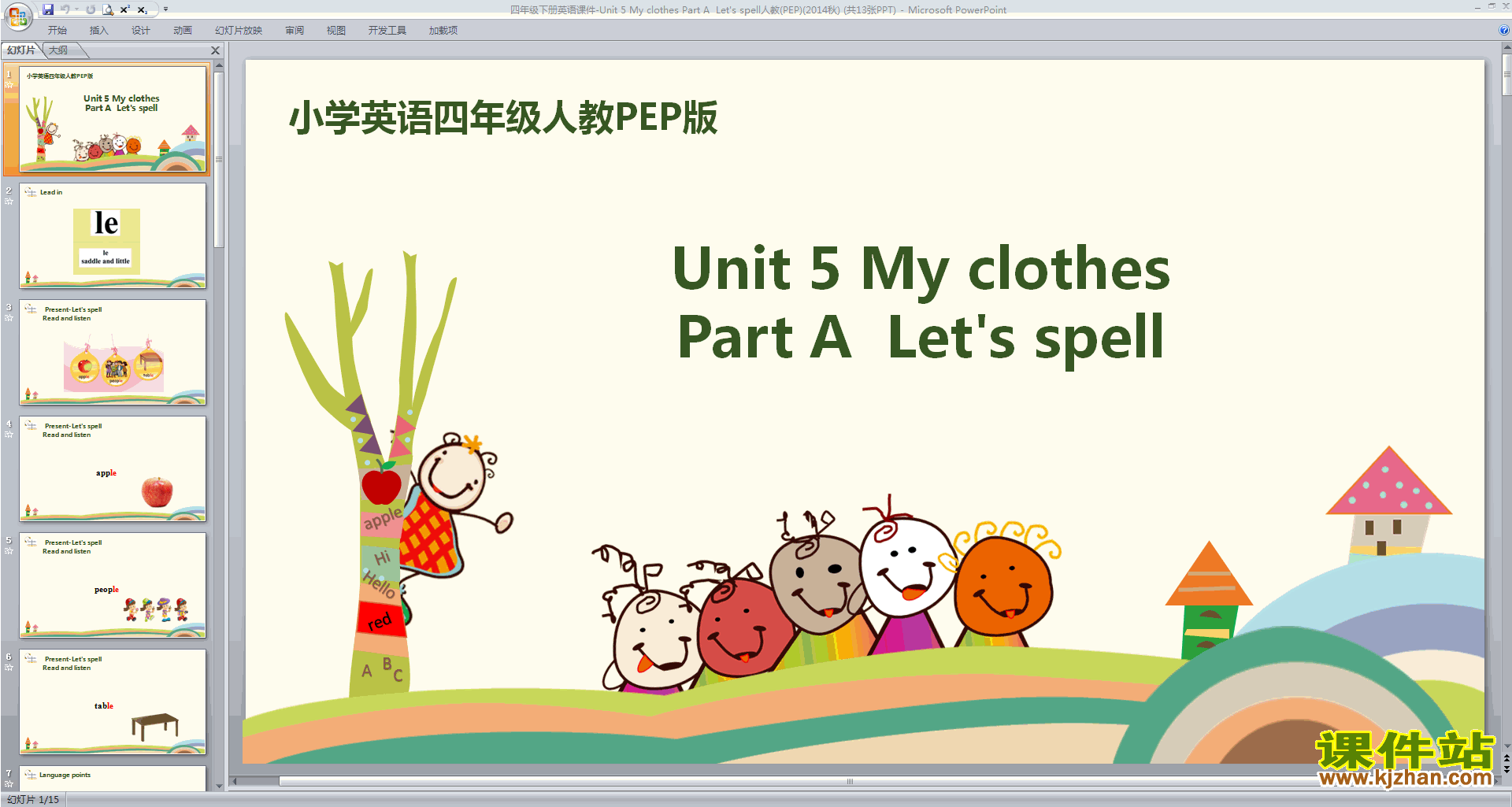Click thumbnail pane scroll down arrow
1512x807 pixels.
tap(219, 786)
